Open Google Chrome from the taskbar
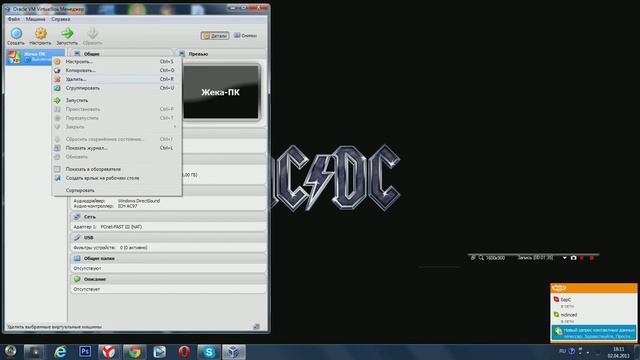640x360 pixels. click(134, 352)
